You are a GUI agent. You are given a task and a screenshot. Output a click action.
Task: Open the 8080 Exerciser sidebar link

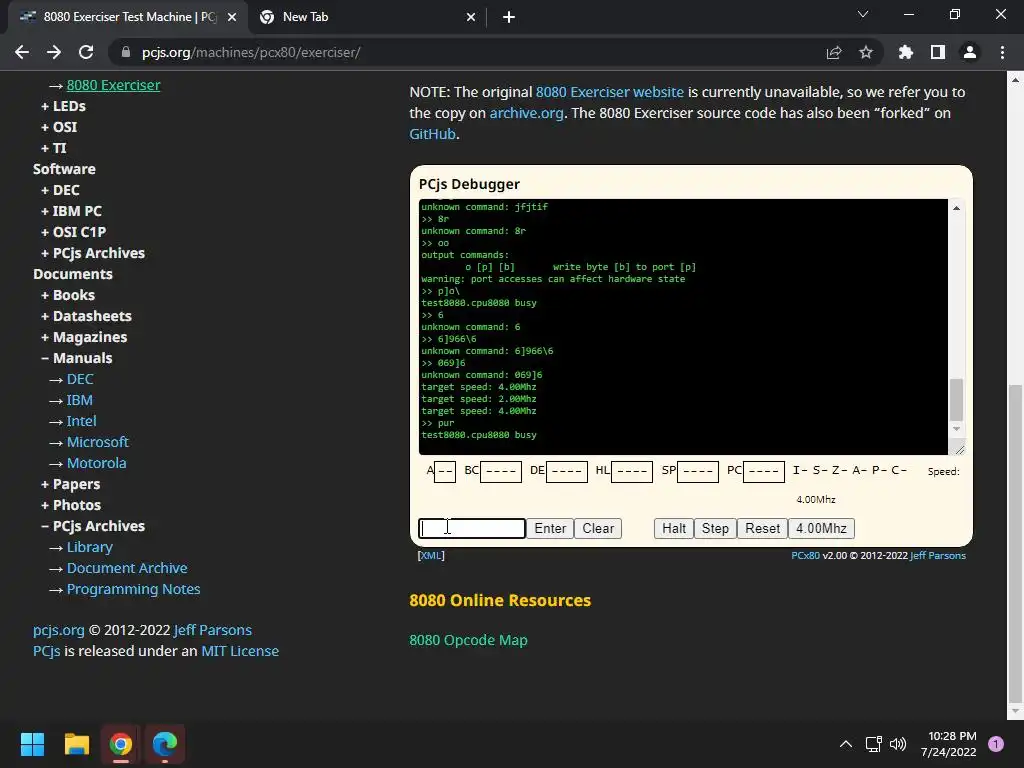pos(114,85)
